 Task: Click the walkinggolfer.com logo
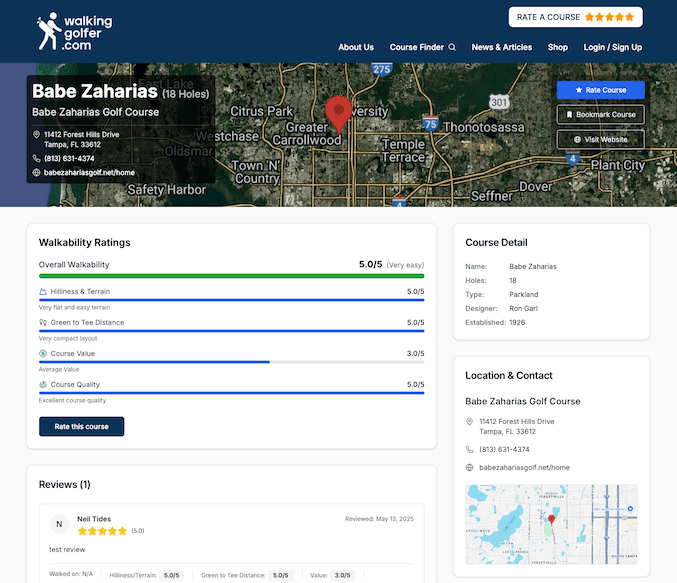[74, 32]
